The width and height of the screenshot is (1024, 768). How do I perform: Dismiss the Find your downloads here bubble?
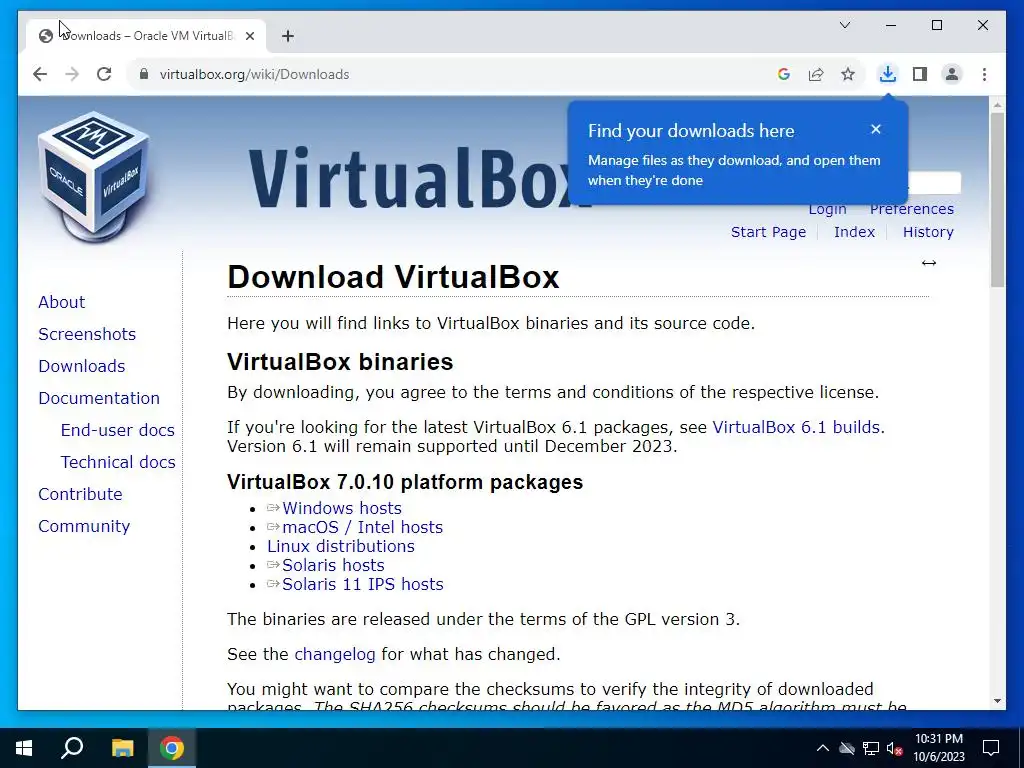[x=876, y=129]
